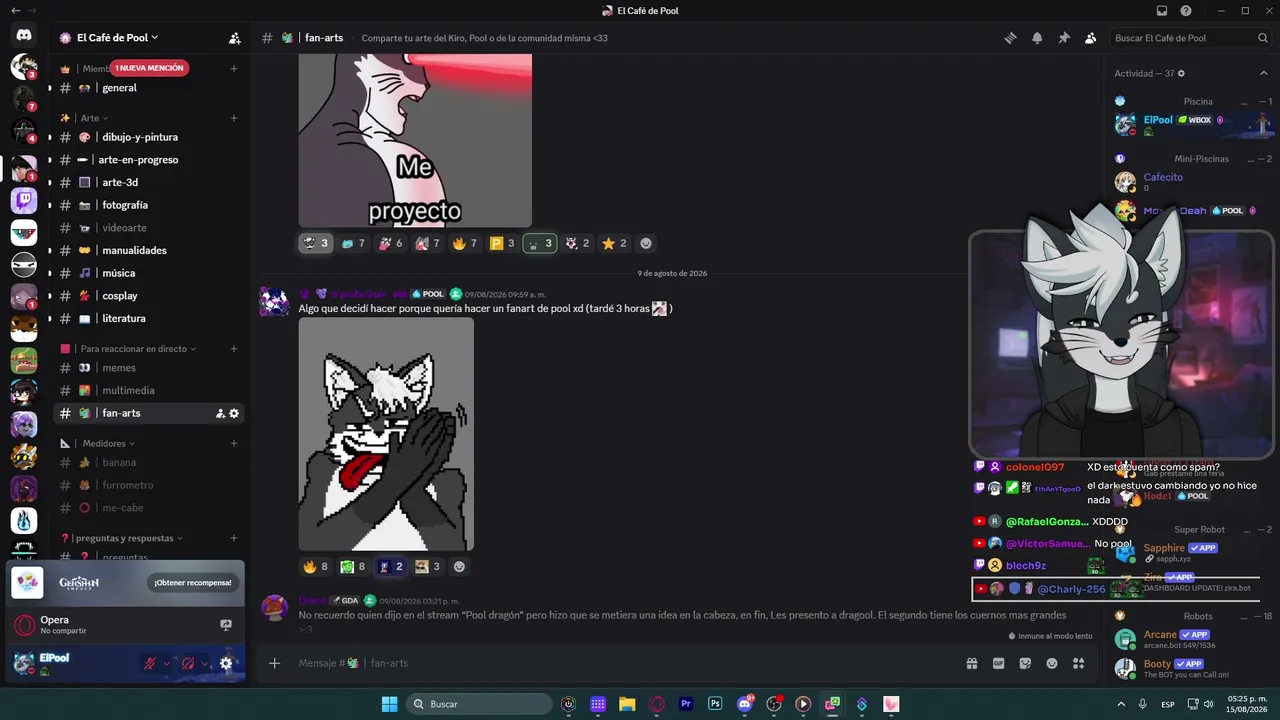This screenshot has height=720, width=1280.
Task: Toggle the member list panel
Action: click(x=1090, y=38)
